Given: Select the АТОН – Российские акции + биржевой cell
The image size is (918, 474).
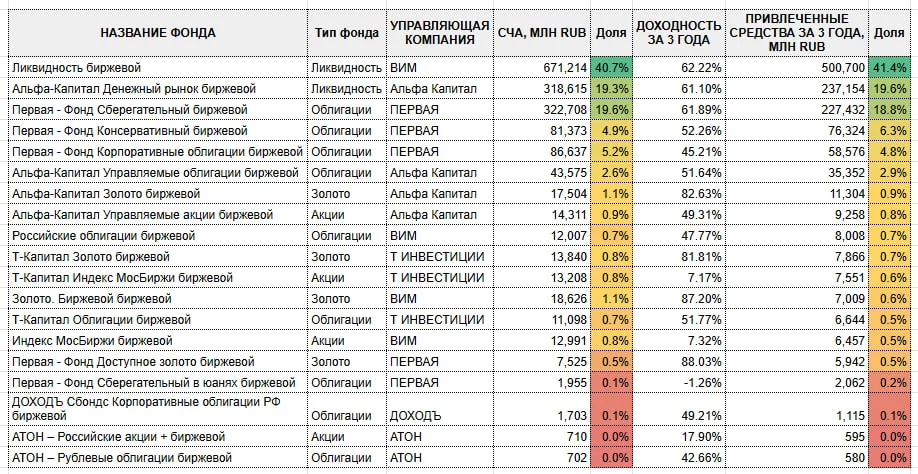Looking at the screenshot, I should tap(157, 437).
